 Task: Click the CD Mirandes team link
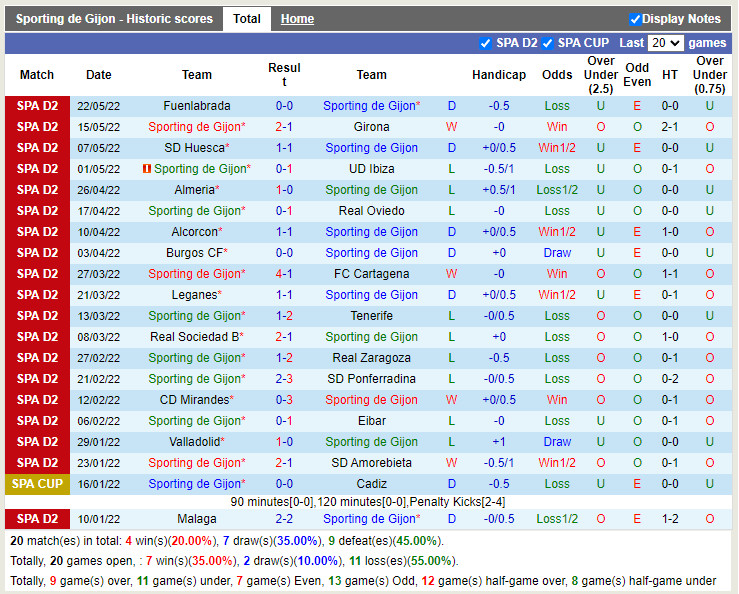[195, 400]
